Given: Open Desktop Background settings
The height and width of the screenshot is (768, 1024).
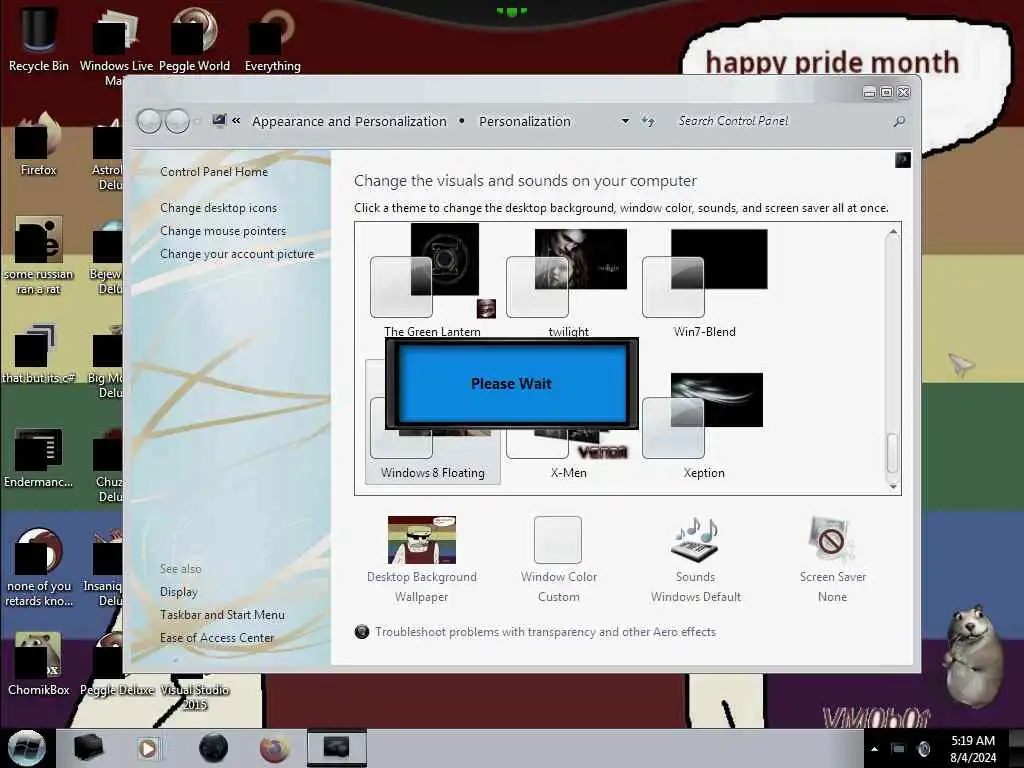Looking at the screenshot, I should (422, 560).
